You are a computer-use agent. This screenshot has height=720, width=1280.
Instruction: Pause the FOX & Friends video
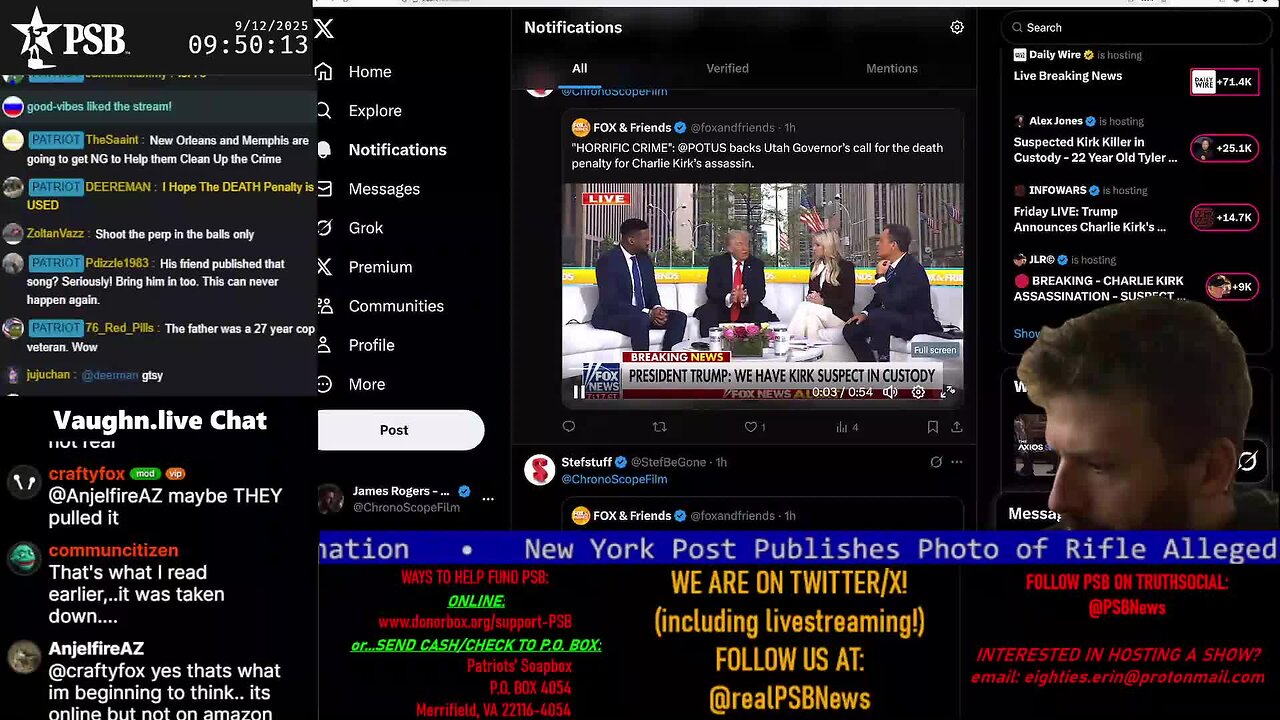click(579, 393)
